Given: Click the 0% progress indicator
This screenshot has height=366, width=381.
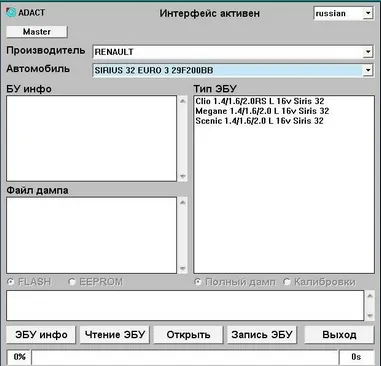Looking at the screenshot, I should pos(19,357).
